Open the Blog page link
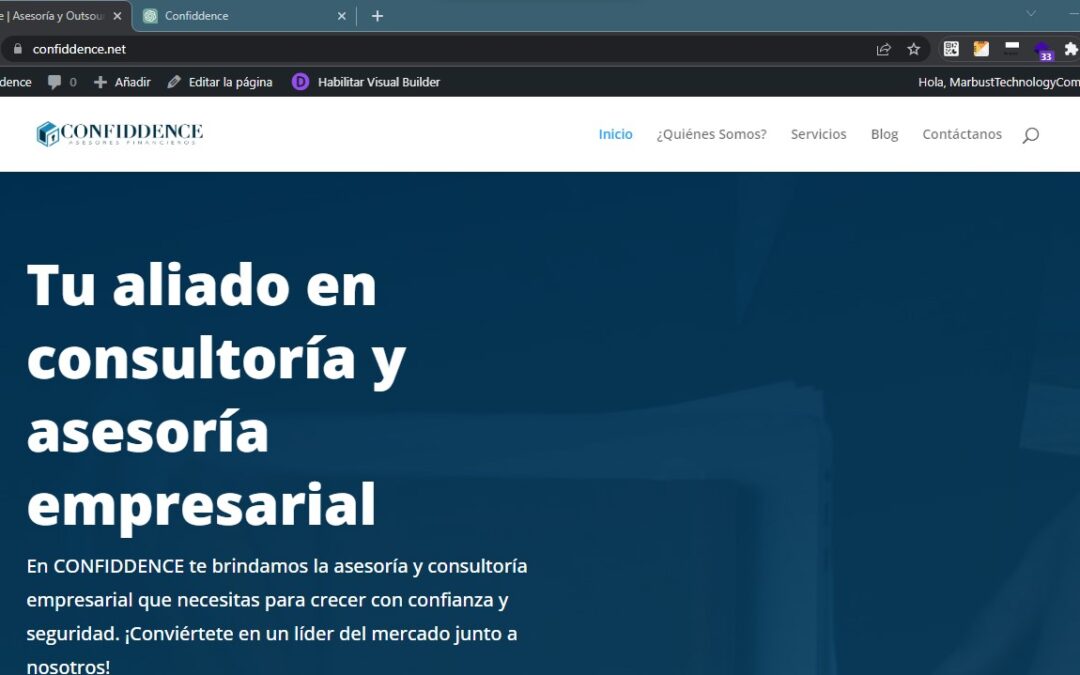Screen dimensions: 1080x675 [x=884, y=134]
